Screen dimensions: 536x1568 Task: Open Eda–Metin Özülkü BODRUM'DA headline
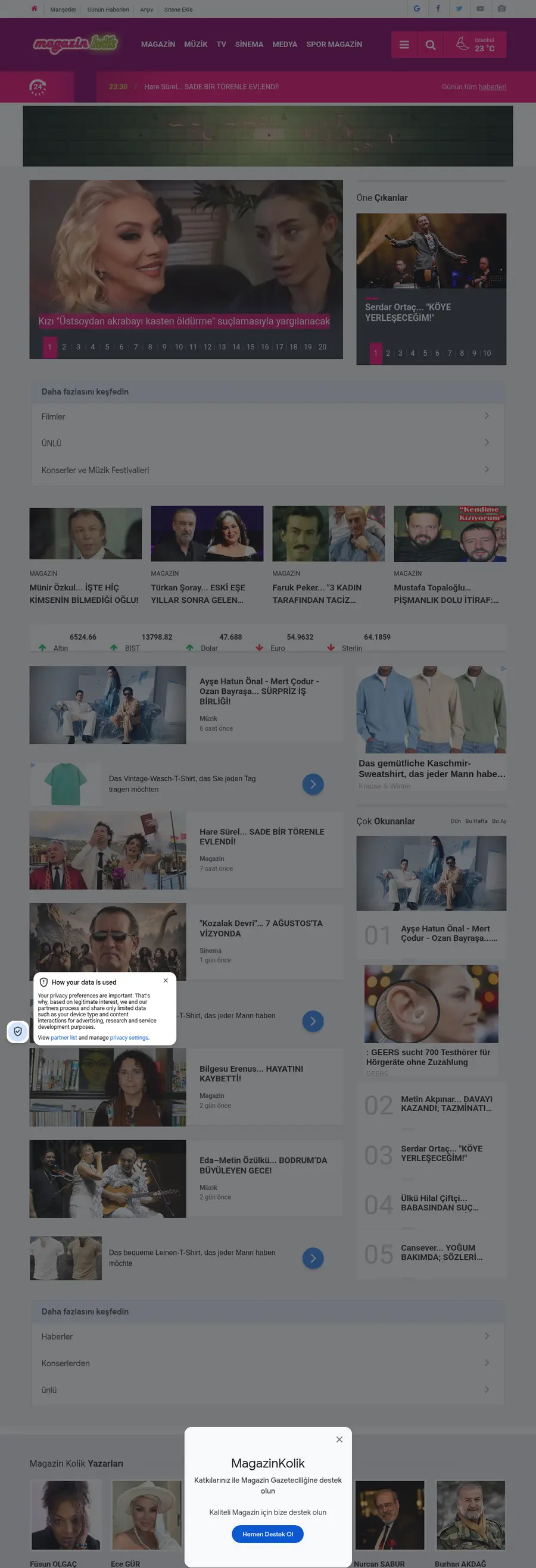point(263,1165)
